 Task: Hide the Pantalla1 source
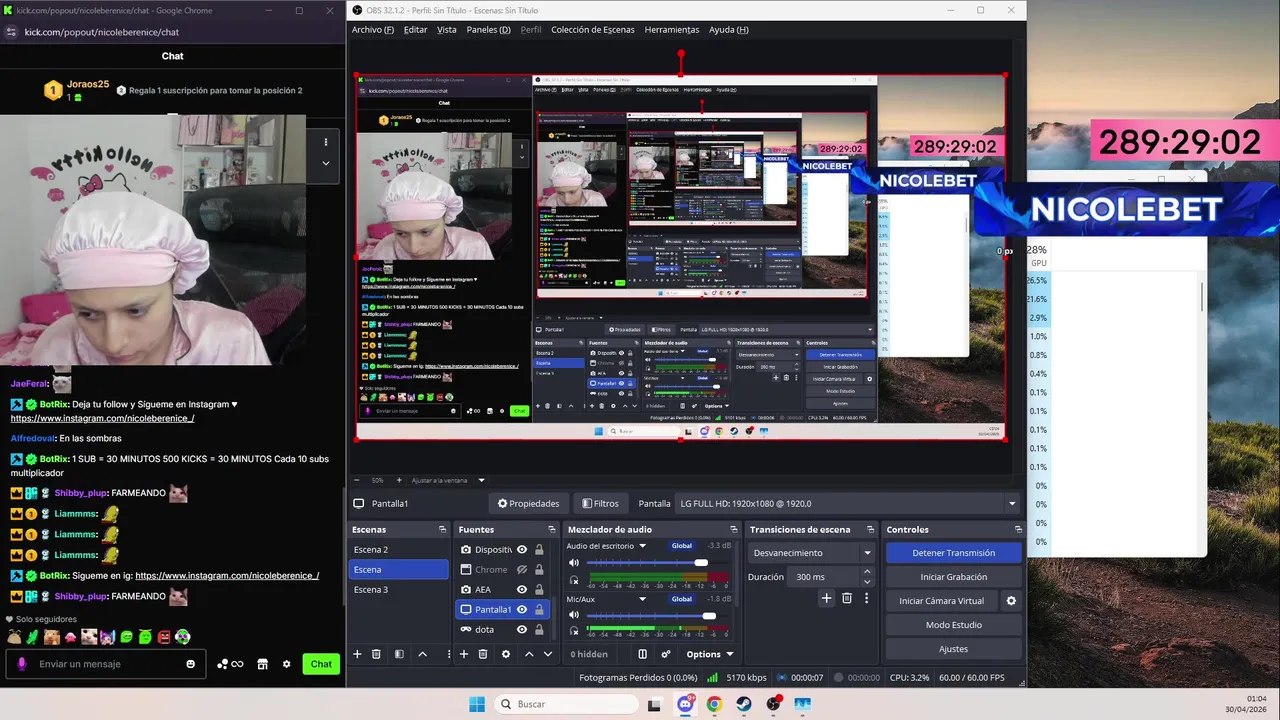click(522, 609)
